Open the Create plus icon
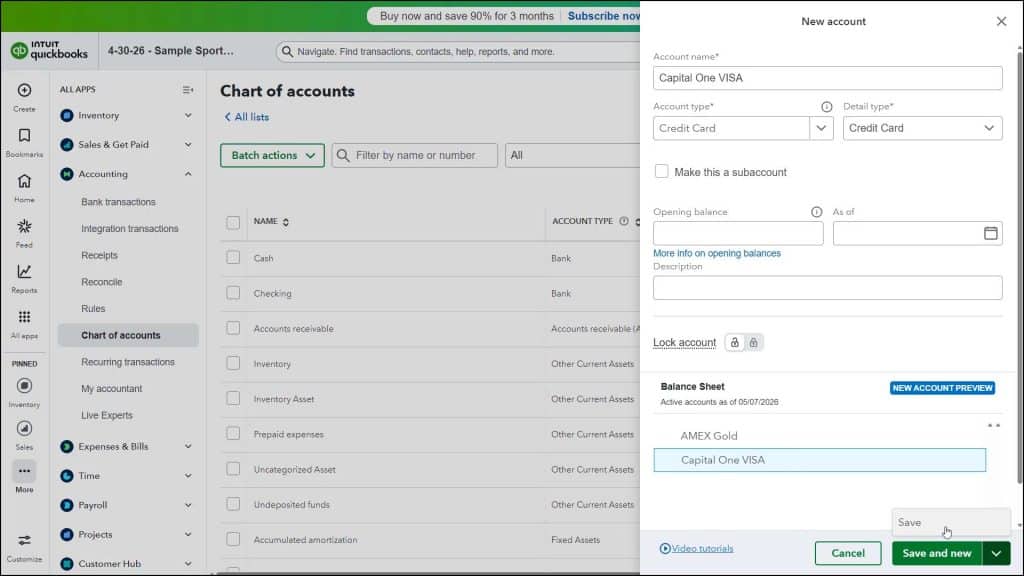Image resolution: width=1024 pixels, height=576 pixels. pyautogui.click(x=24, y=90)
